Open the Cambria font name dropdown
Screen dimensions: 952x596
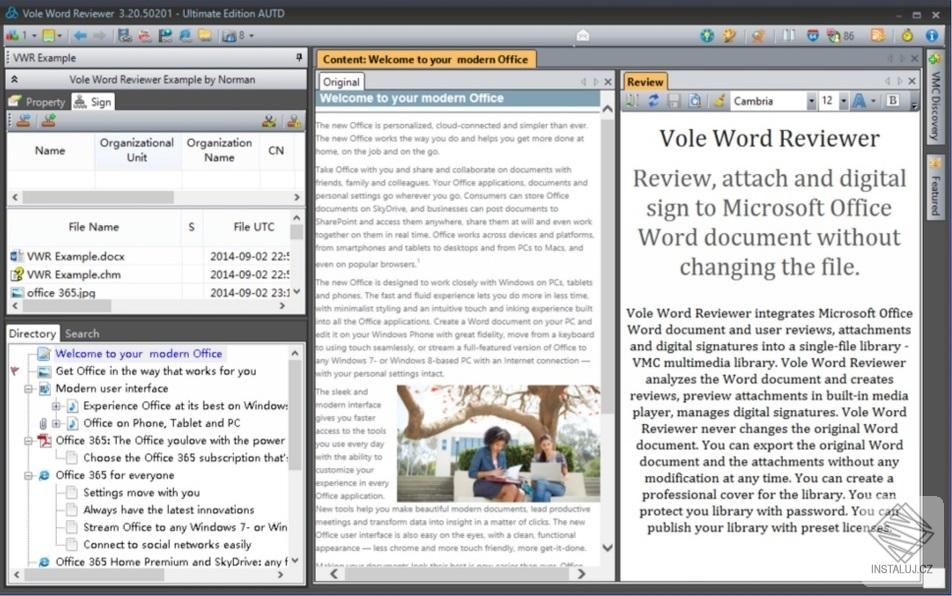[x=811, y=101]
